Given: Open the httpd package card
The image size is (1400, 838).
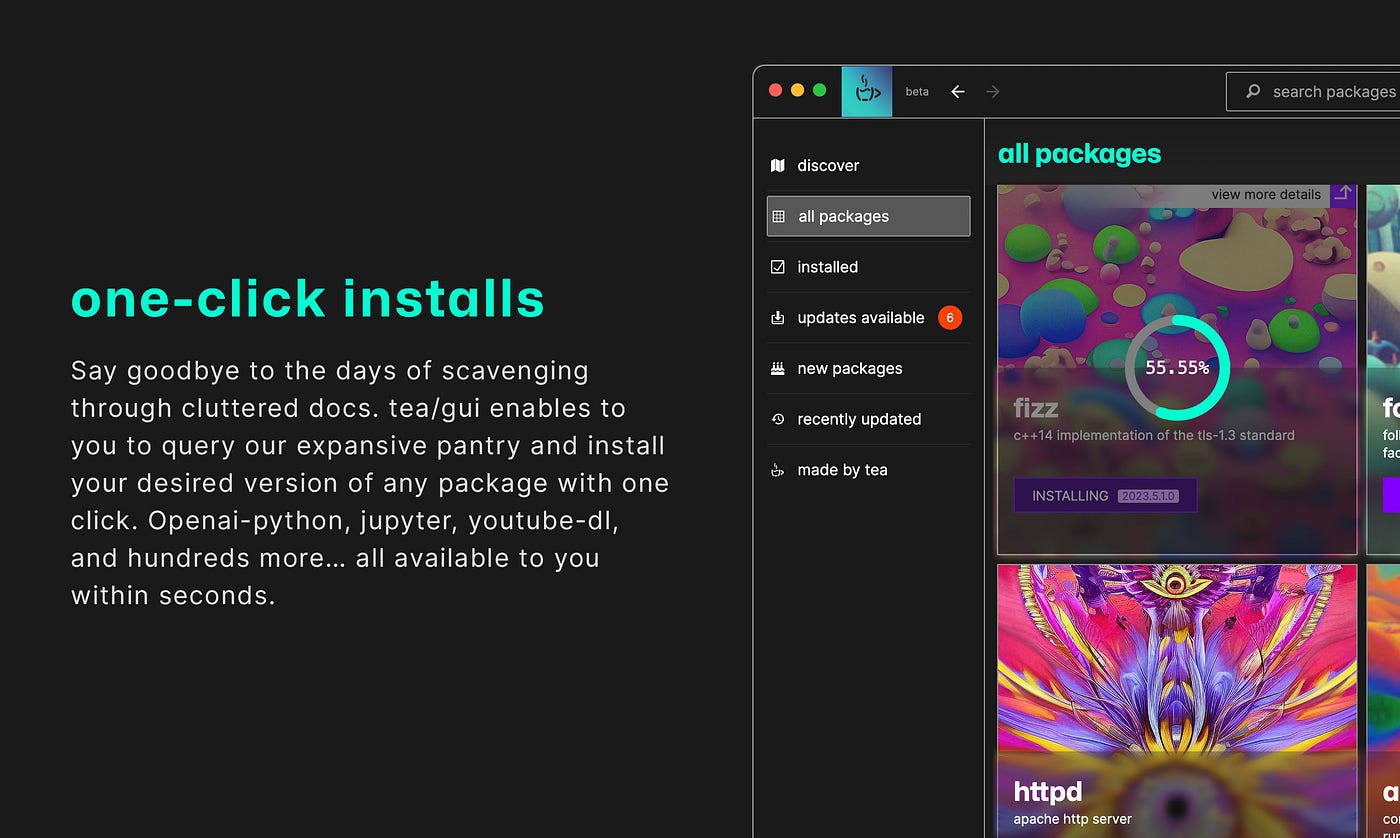Looking at the screenshot, I should (1177, 701).
